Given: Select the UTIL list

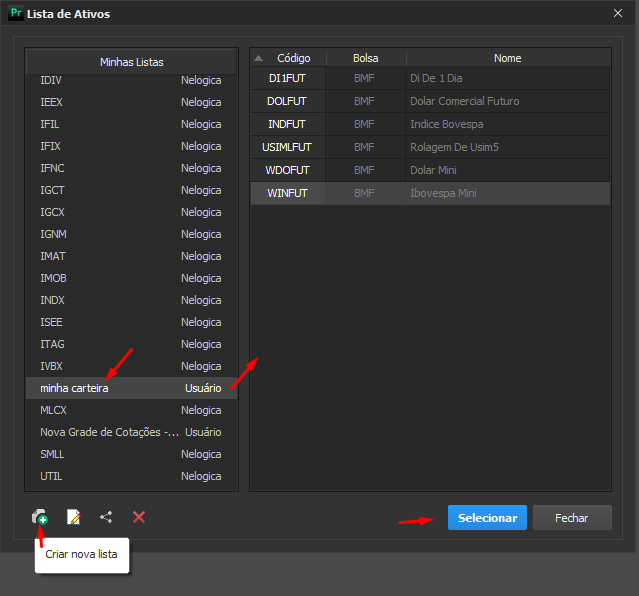Looking at the screenshot, I should pos(131,477).
